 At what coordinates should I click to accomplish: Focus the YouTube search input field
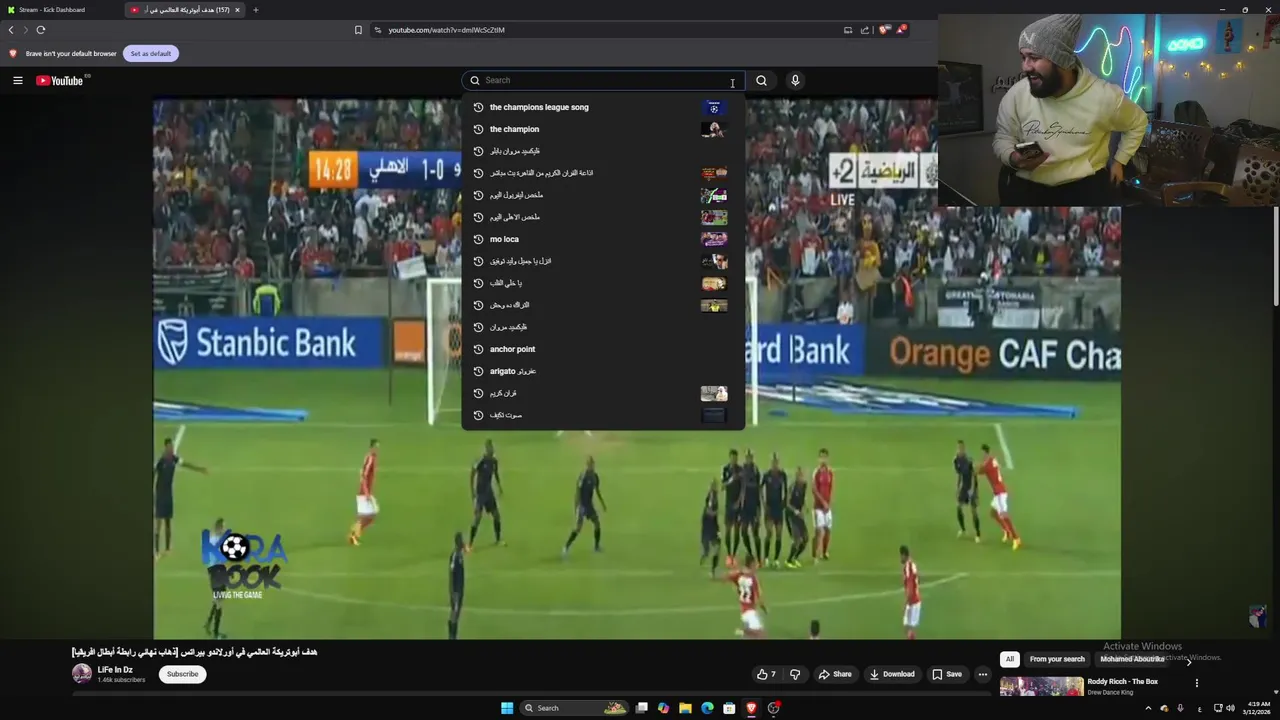[603, 80]
